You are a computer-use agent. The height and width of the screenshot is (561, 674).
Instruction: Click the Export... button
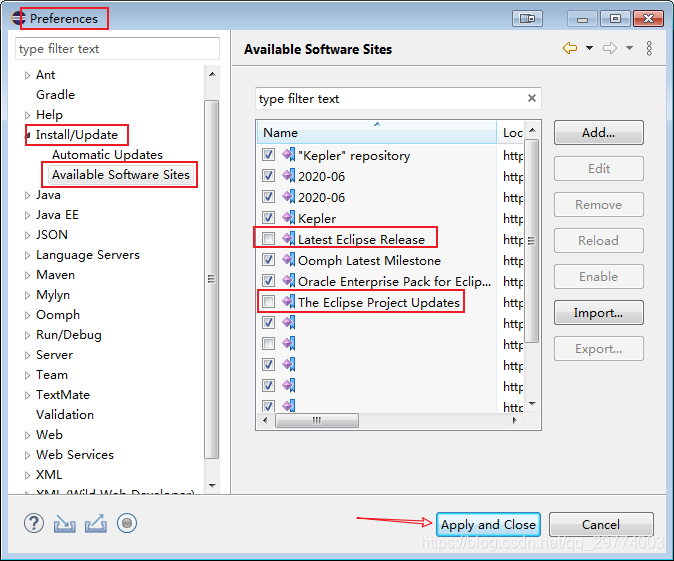598,349
